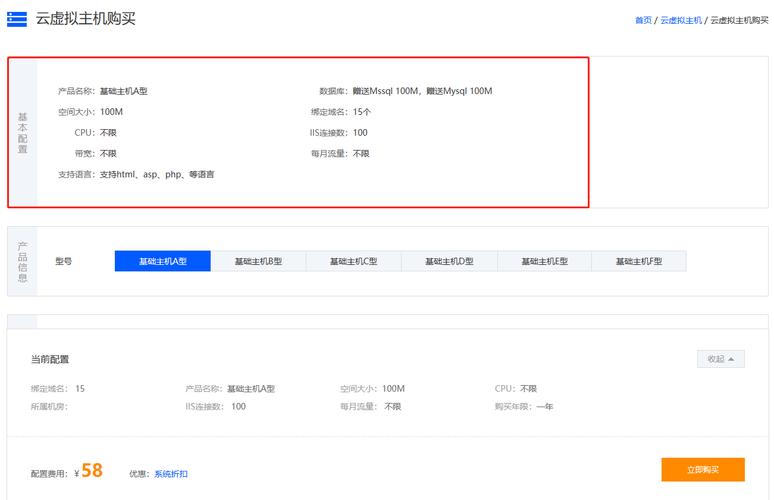Click the 支持html、asp、php supported languages text
The image size is (774, 500).
point(157,174)
